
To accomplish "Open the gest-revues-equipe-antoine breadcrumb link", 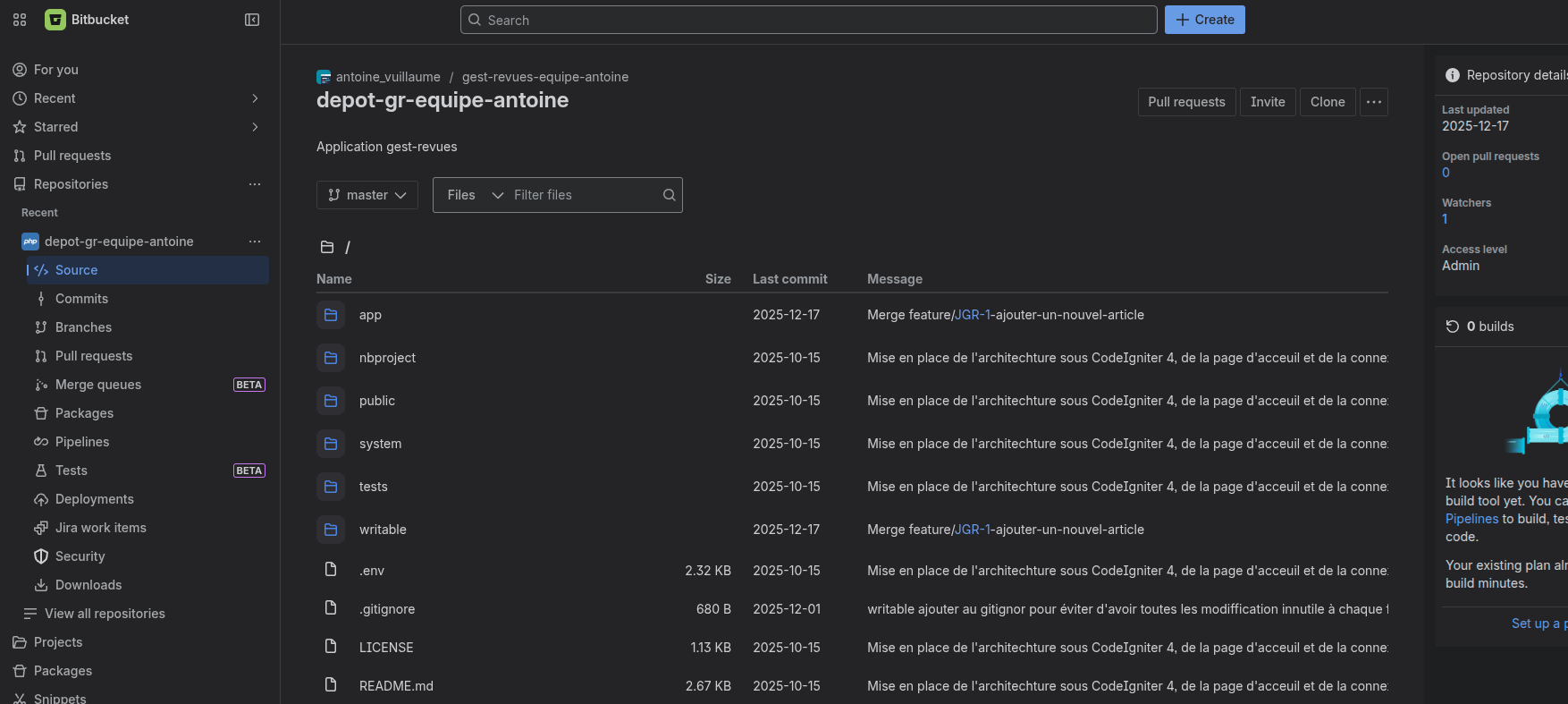I will [545, 77].
